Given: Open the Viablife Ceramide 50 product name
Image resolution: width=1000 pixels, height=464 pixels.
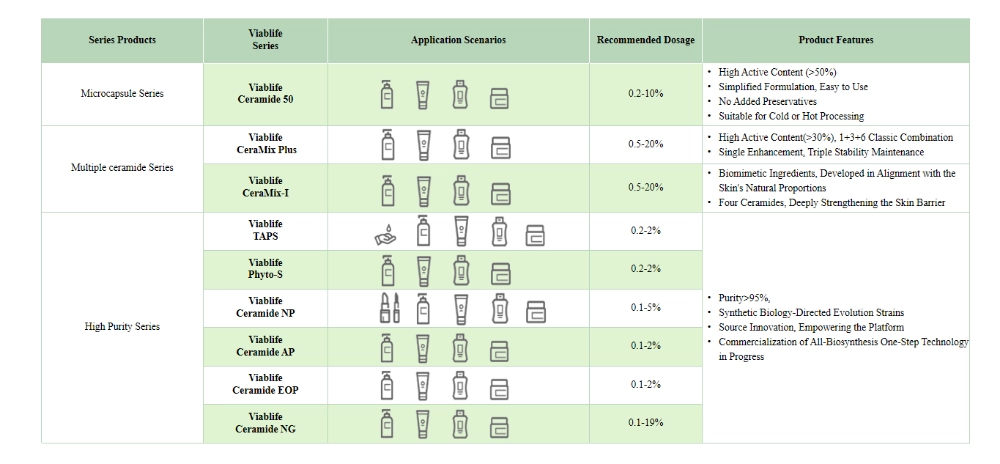Looking at the screenshot, I should click(265, 94).
